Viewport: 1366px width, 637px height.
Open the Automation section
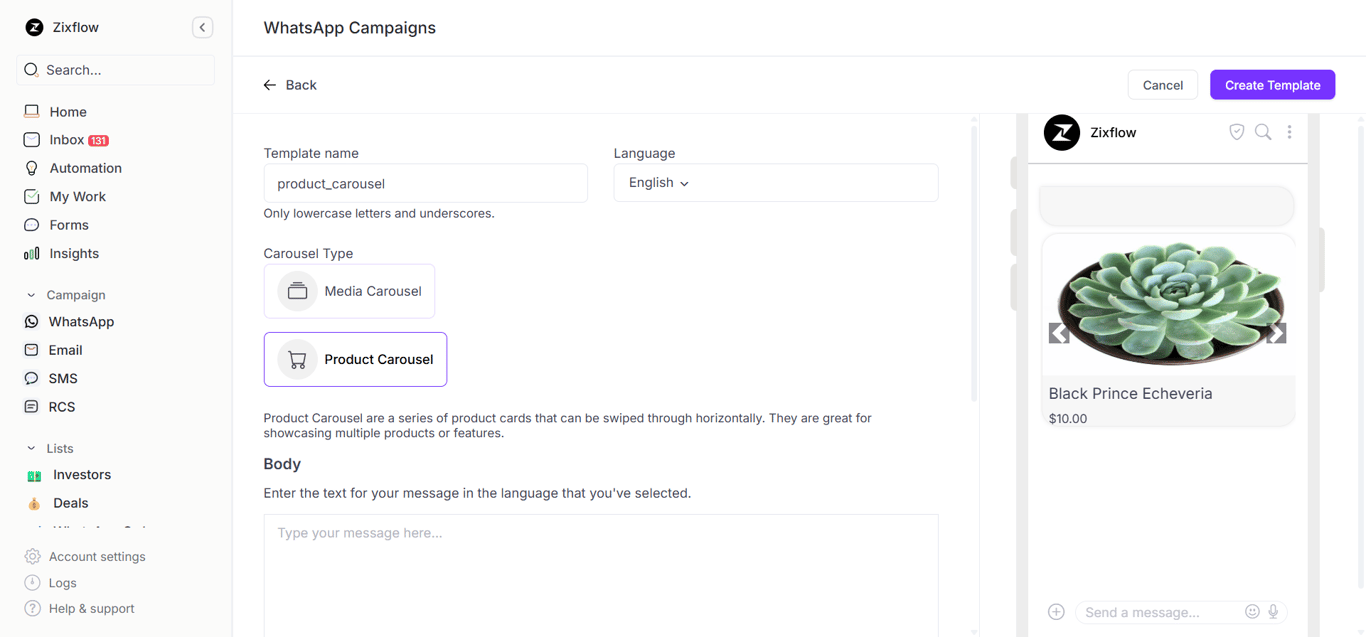tap(86, 167)
